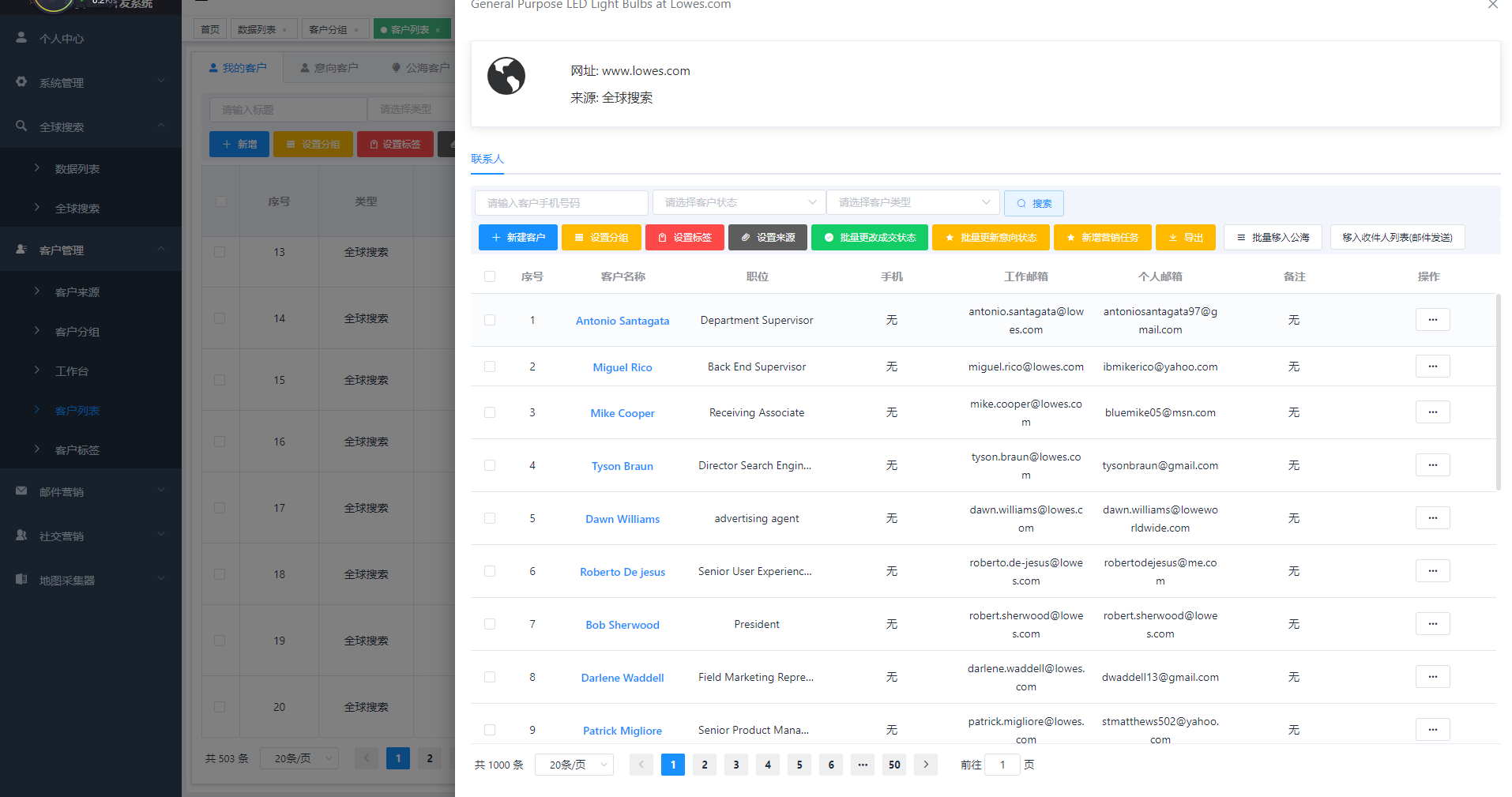This screenshot has height=797, width=1512.
Task: Click the 搜索 button
Action: tap(1033, 203)
